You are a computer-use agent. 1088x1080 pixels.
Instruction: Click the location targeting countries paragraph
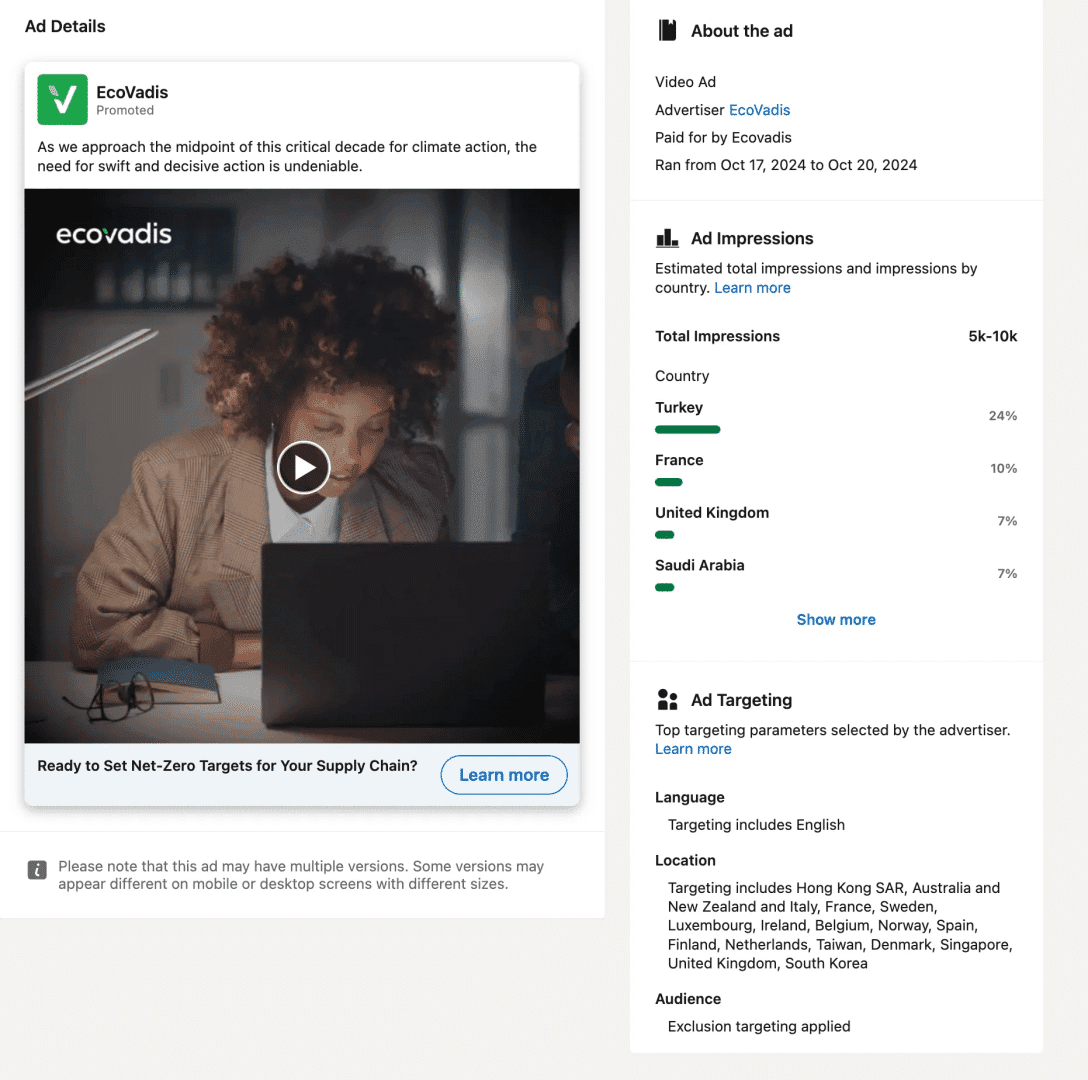[x=840, y=925]
